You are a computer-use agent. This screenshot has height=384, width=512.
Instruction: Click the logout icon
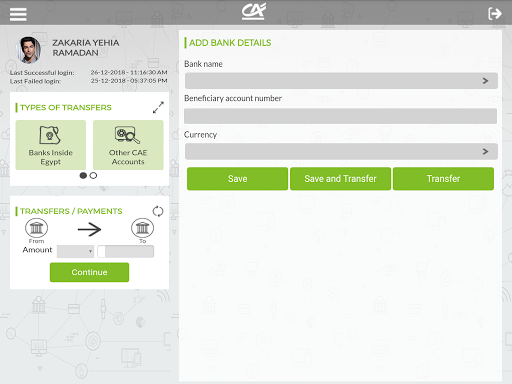[495, 14]
